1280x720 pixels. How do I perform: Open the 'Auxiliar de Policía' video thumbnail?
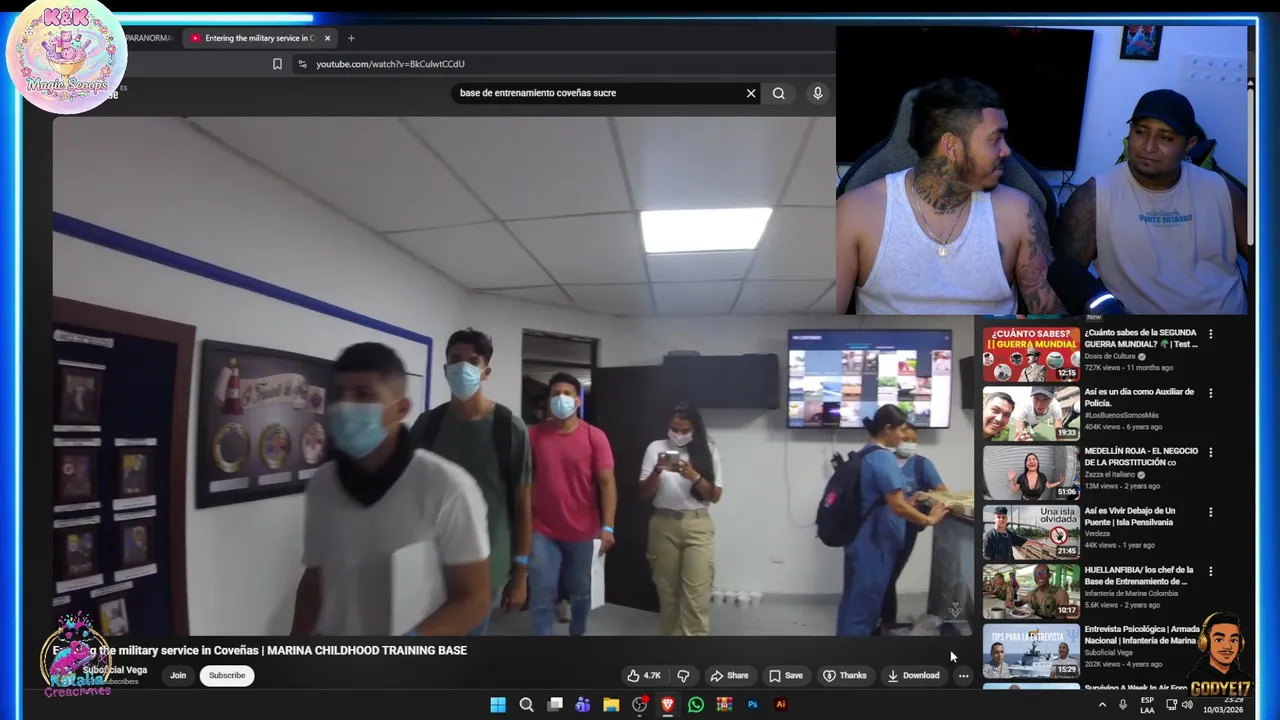[x=1031, y=413]
